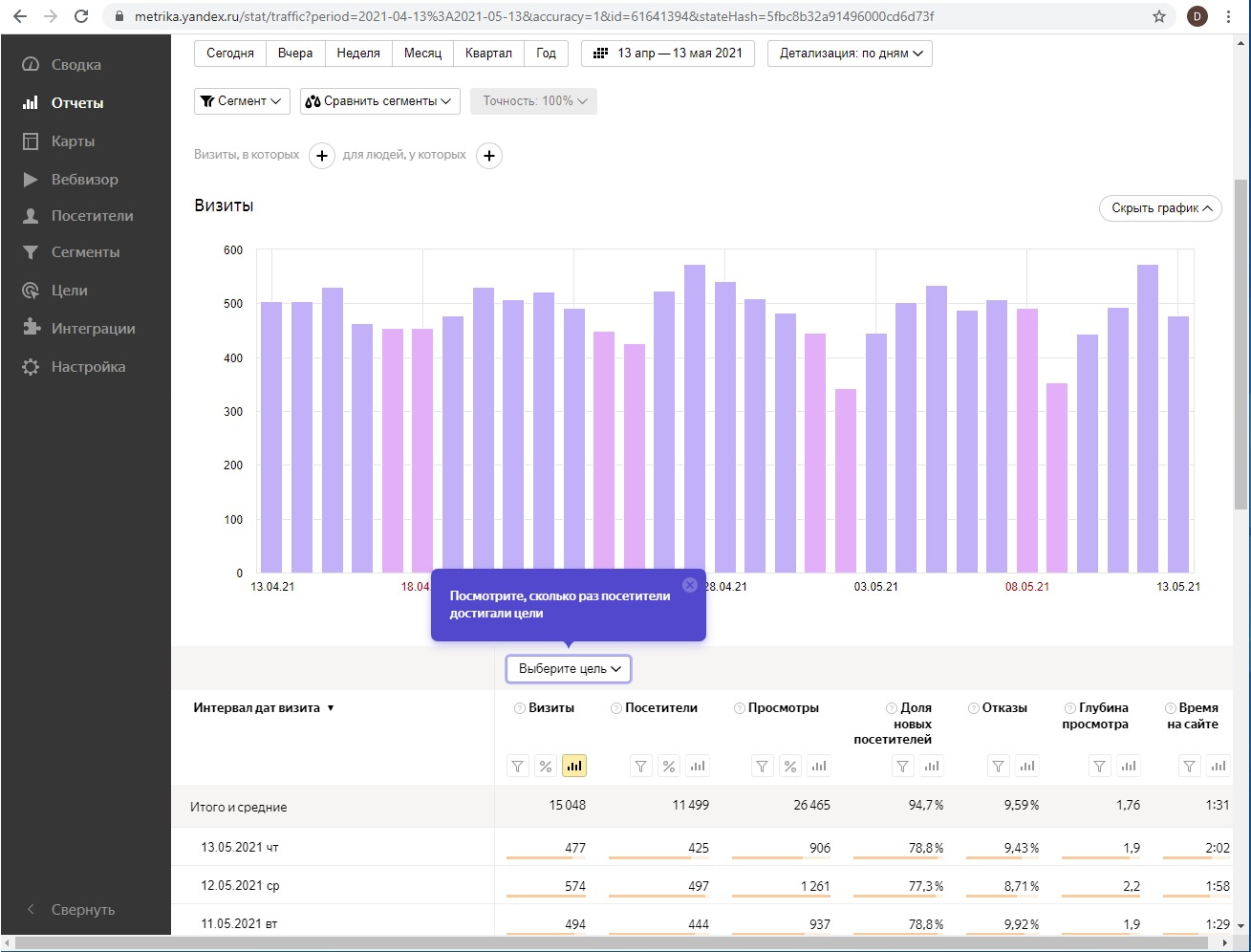Click the Карты sidebar icon
The width and height of the screenshot is (1251, 952).
[31, 141]
